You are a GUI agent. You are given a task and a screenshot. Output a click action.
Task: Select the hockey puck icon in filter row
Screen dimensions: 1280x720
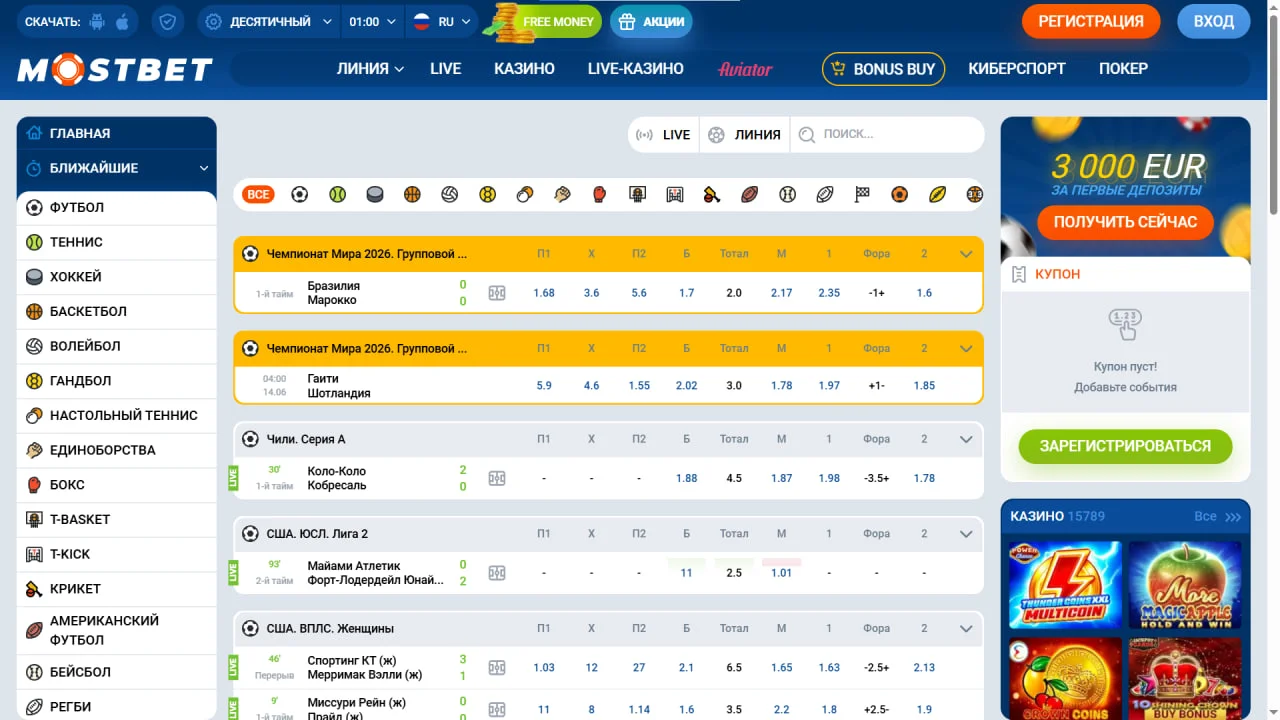pos(375,194)
